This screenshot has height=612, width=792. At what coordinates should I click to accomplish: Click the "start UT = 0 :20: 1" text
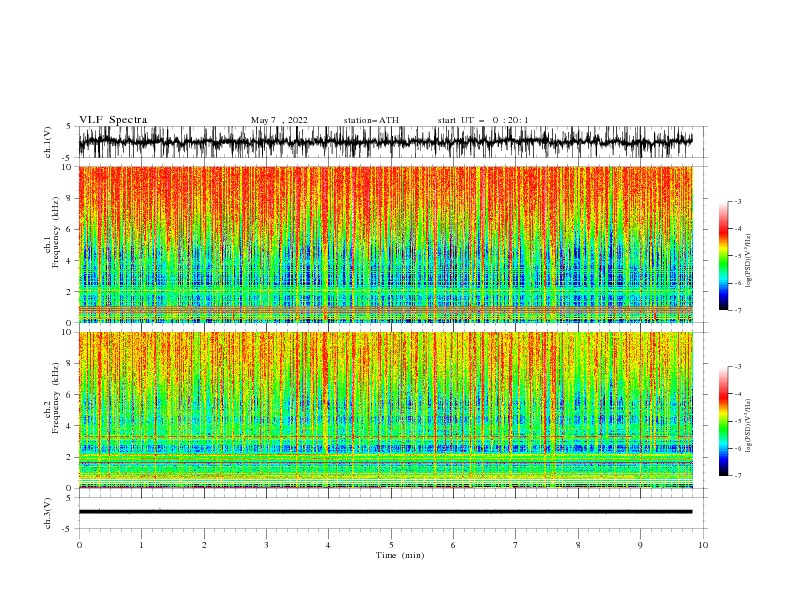click(483, 120)
